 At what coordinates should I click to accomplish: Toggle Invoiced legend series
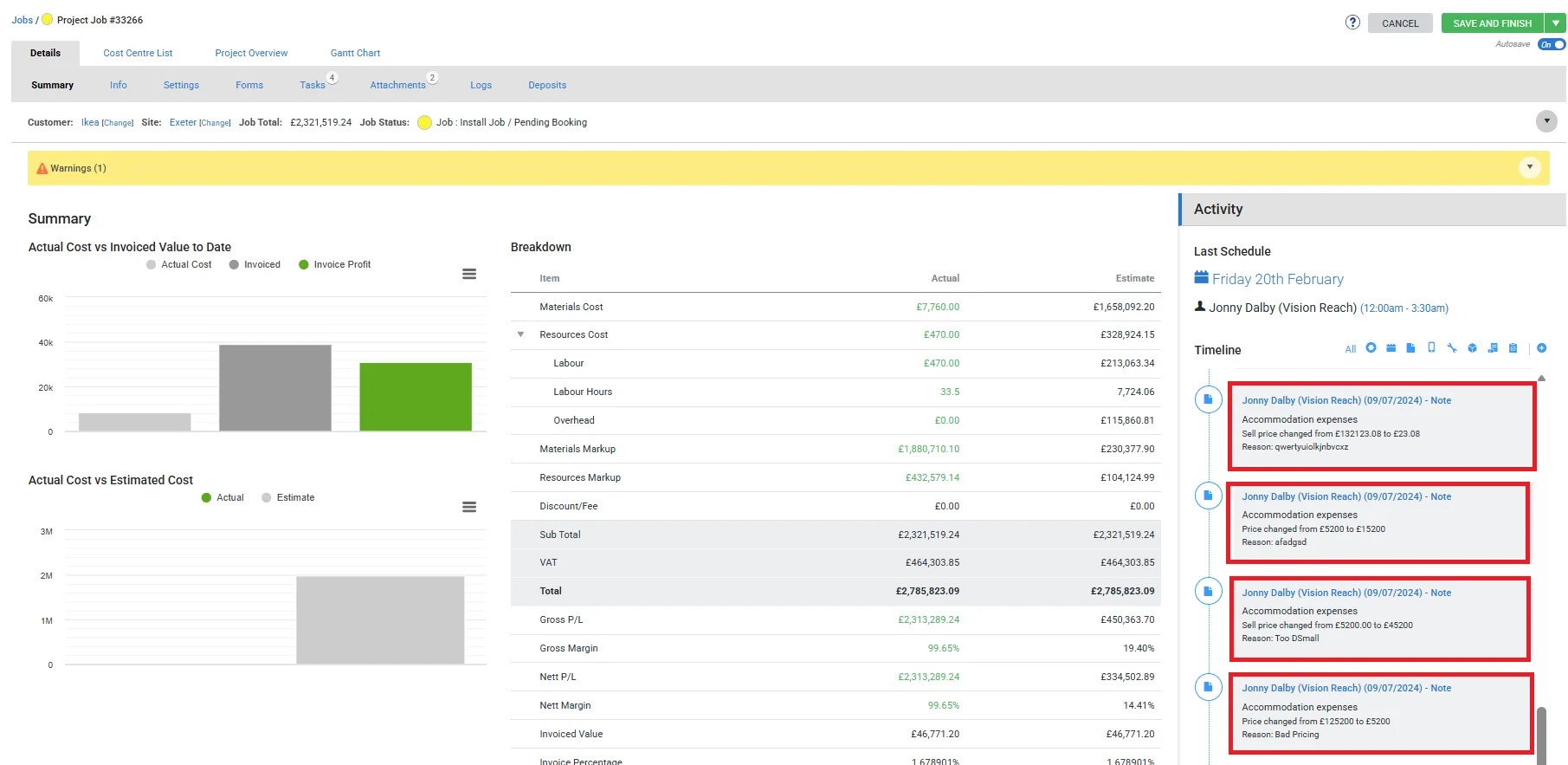255,265
